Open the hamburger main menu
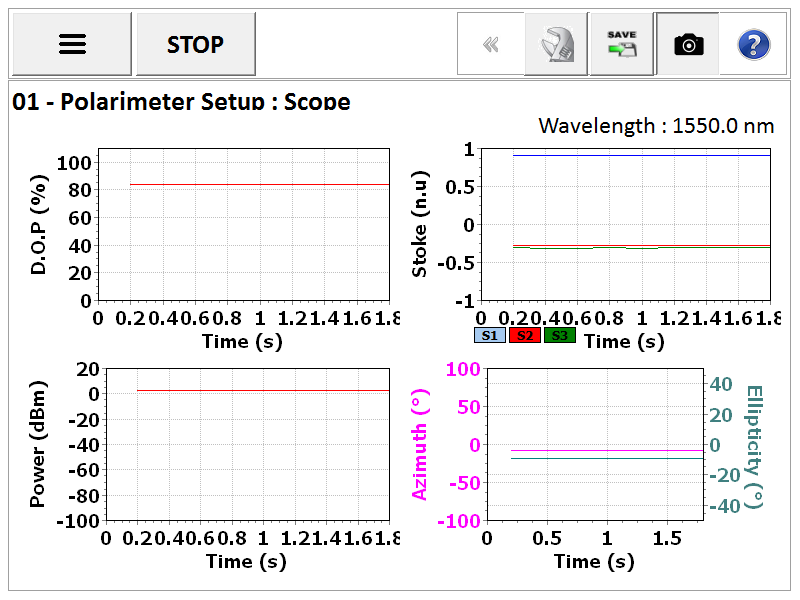This screenshot has height=600, width=800. (72, 44)
